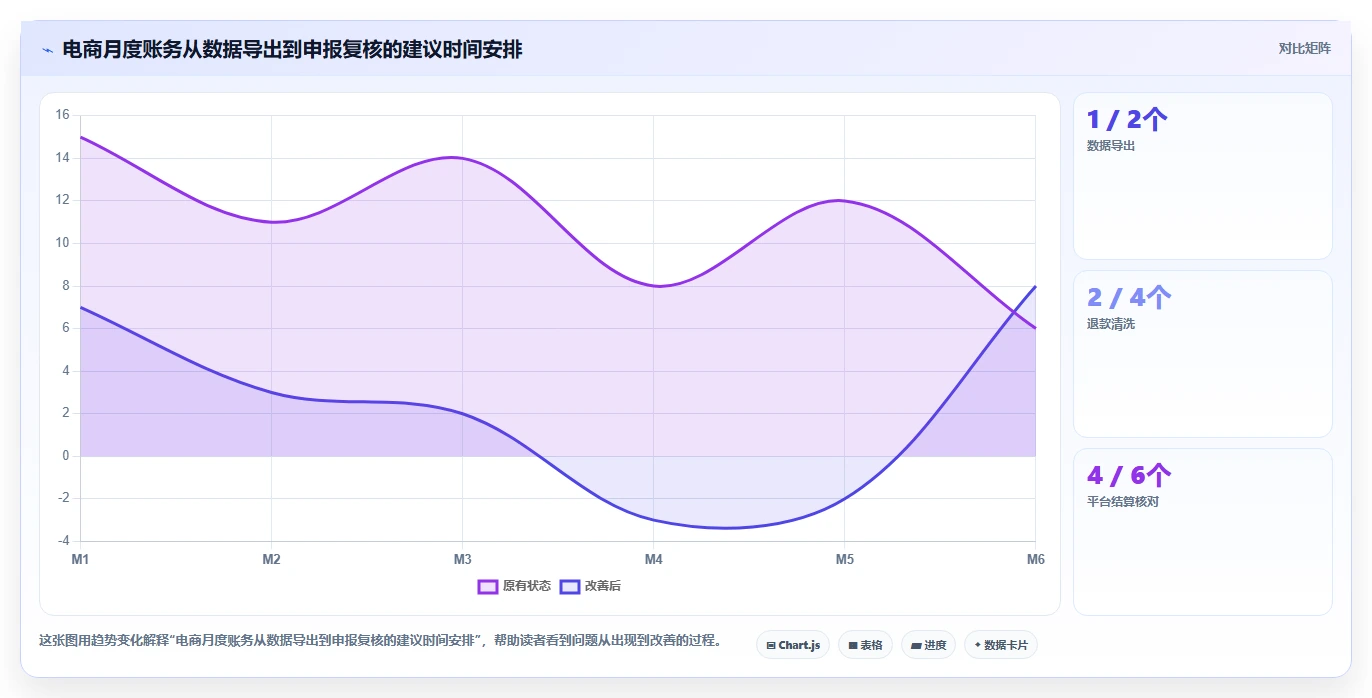The height and width of the screenshot is (698, 1372).
Task: Click the 原有状态 purple legend swatch
Action: pos(488,586)
